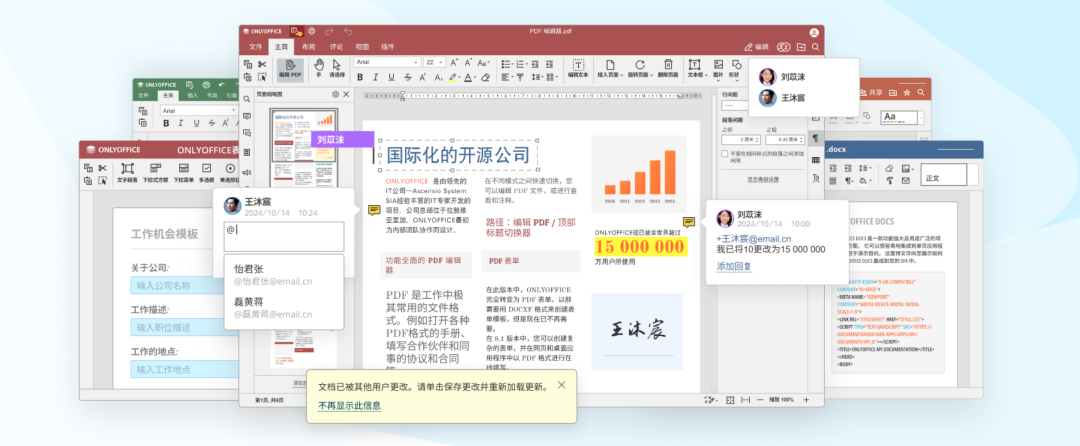1080x446 pixels.
Task: Apply Underline in the PDF editor toolbar
Action: click(391, 77)
